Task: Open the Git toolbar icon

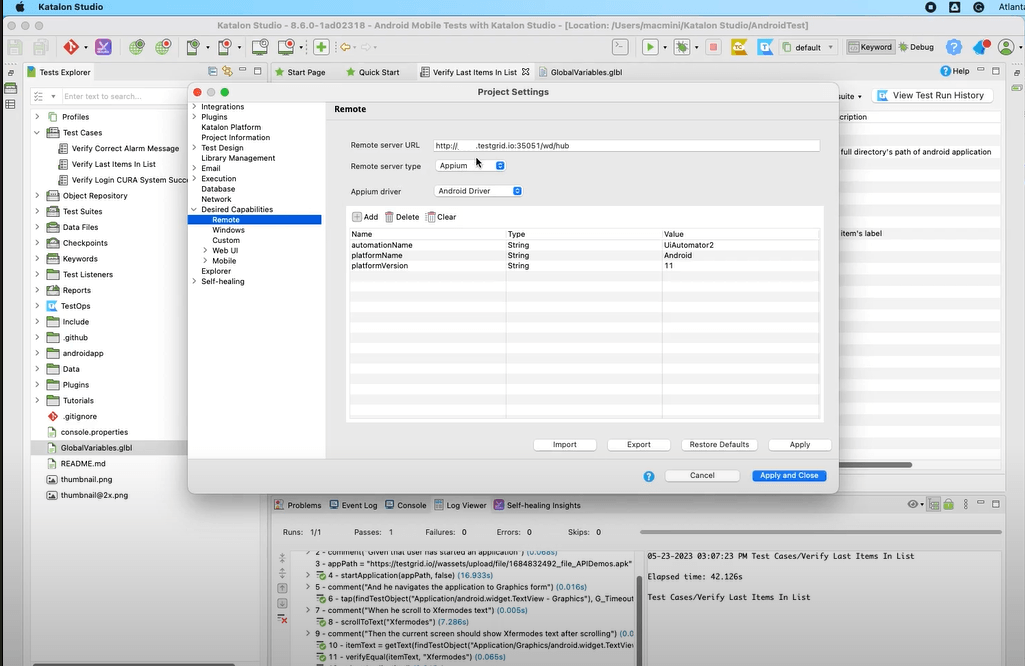Action: click(71, 47)
